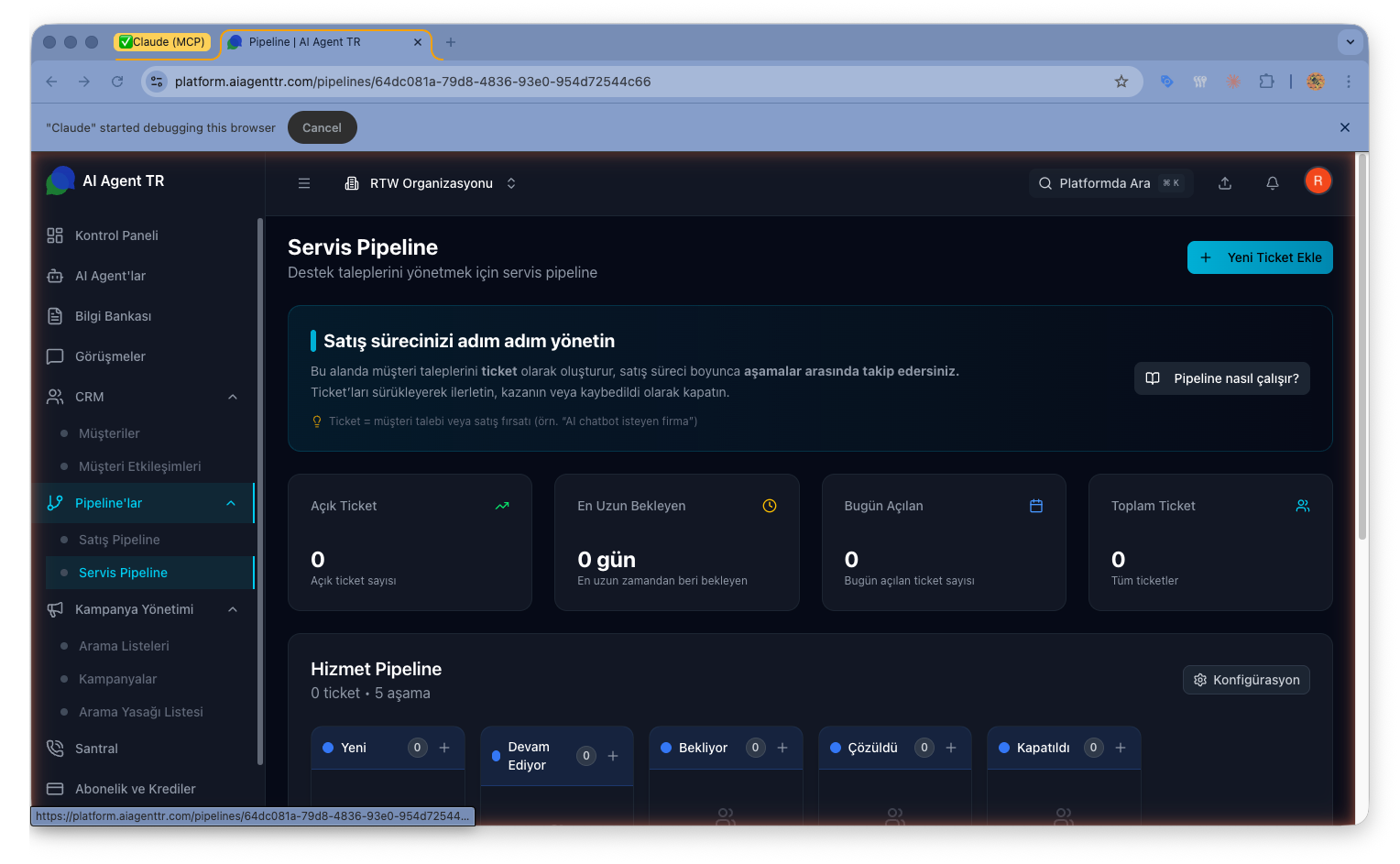Open Arama Yasağı Listesi
This screenshot has height=864, width=1400.
(x=140, y=712)
